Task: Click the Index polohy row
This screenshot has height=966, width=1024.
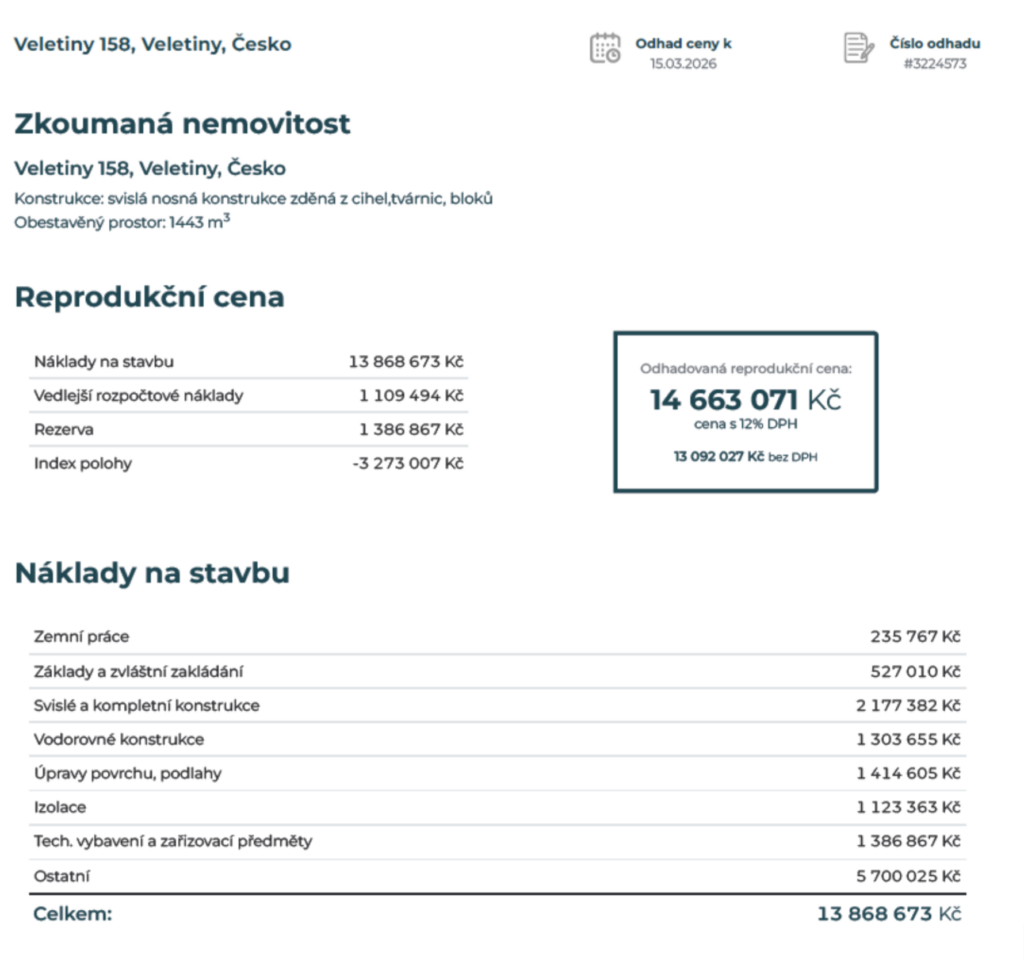Action: point(248,464)
